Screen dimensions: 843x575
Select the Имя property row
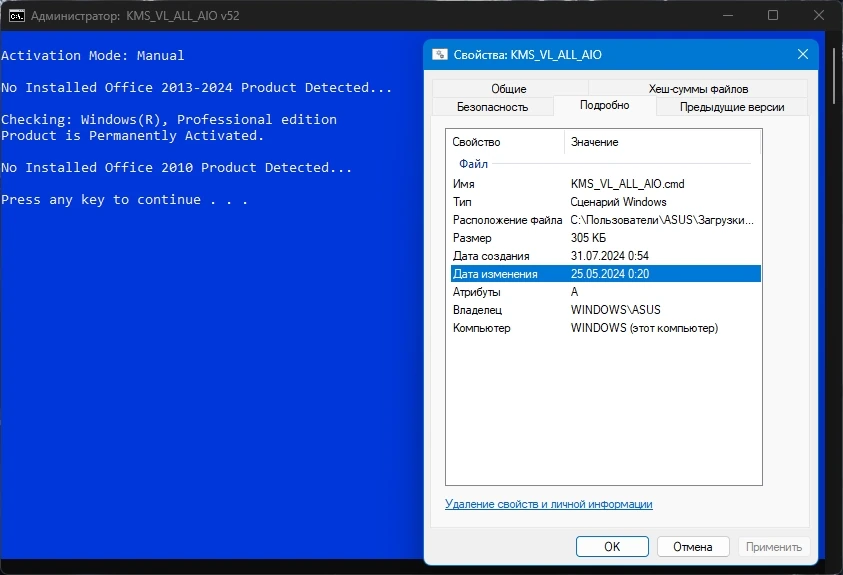pyautogui.click(x=605, y=184)
